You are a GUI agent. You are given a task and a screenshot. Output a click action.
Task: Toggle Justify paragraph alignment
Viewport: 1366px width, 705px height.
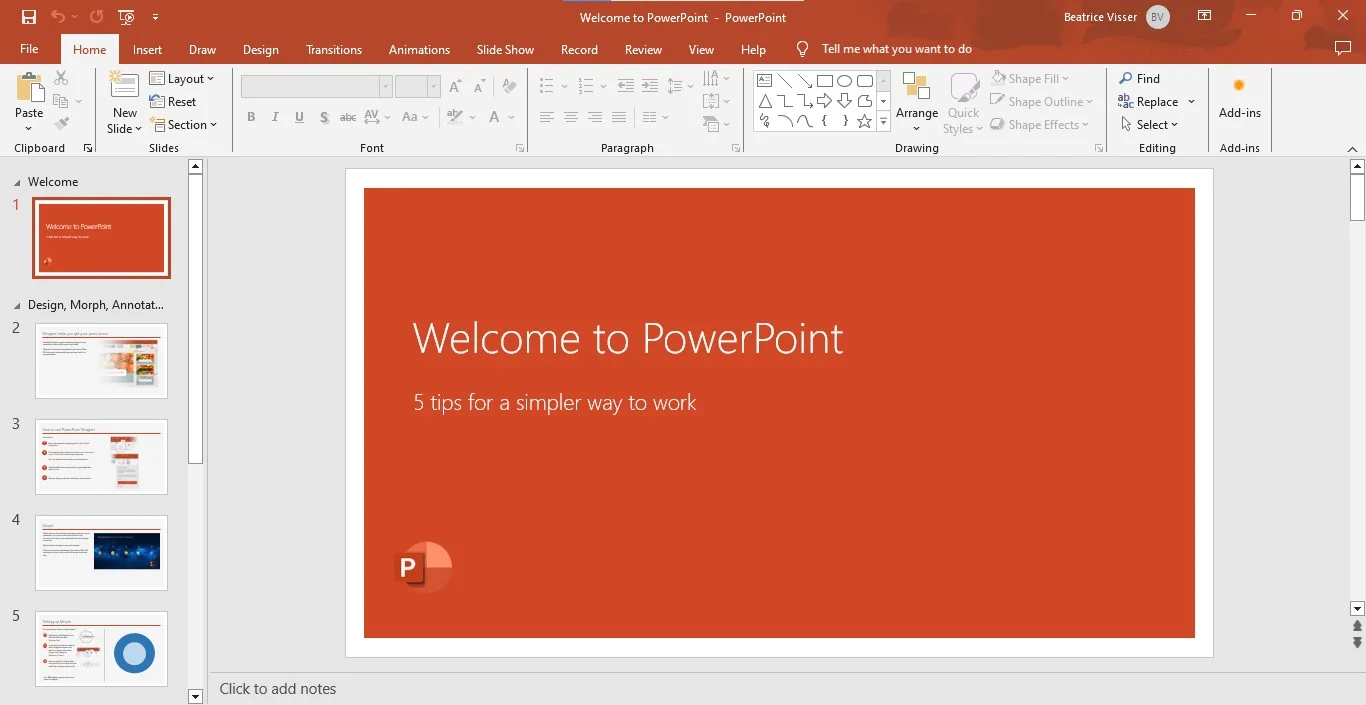coord(619,117)
